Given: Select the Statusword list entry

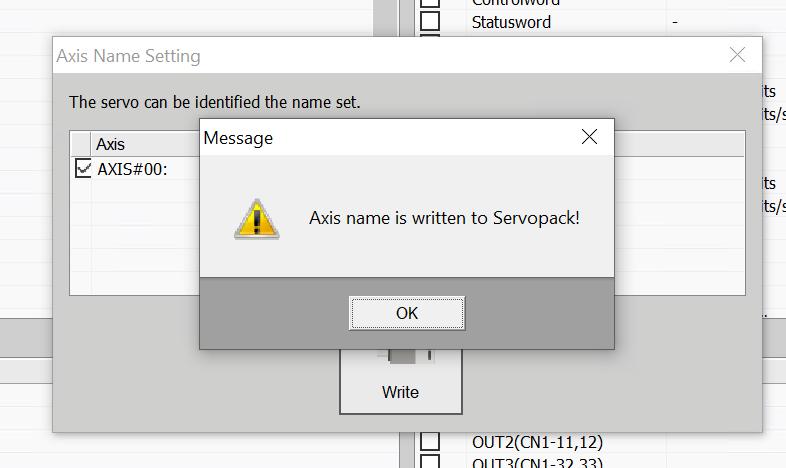Looking at the screenshot, I should coord(511,22).
